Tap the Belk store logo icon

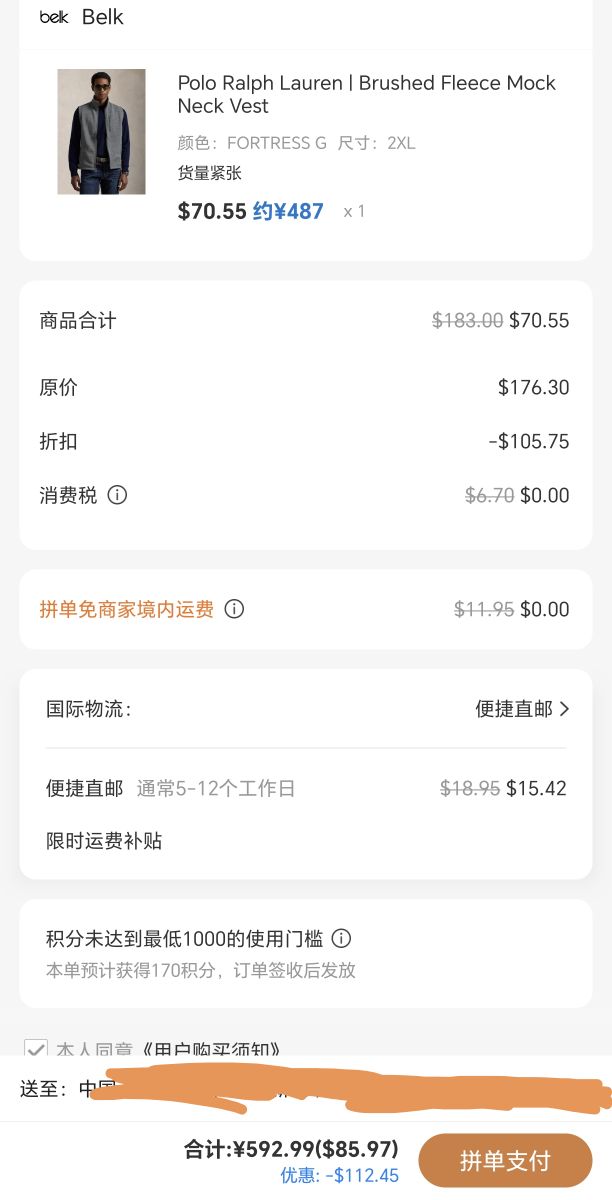pos(54,17)
